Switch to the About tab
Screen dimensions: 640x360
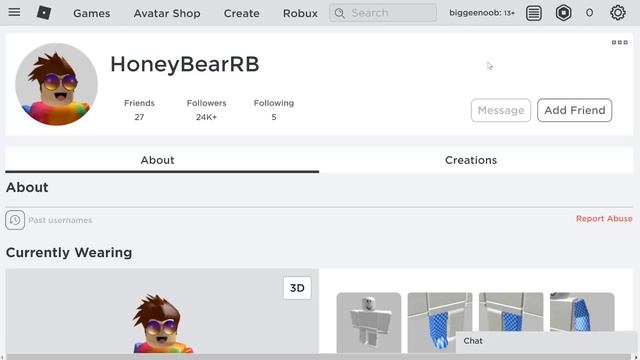point(162,160)
